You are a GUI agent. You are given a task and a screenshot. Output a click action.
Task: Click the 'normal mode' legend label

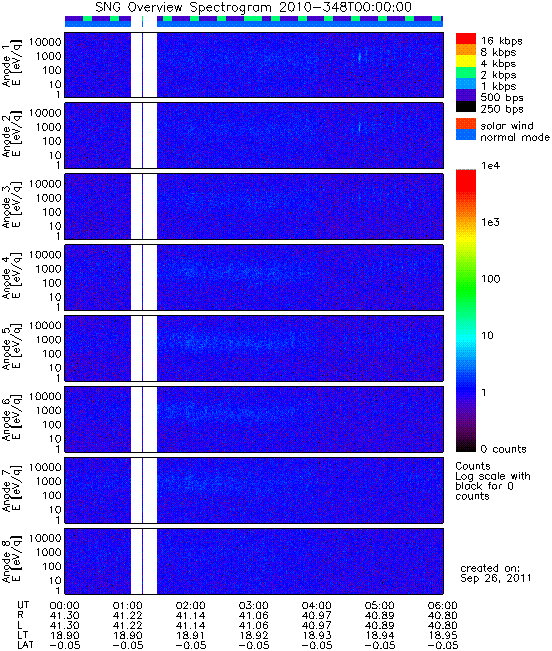pos(515,137)
